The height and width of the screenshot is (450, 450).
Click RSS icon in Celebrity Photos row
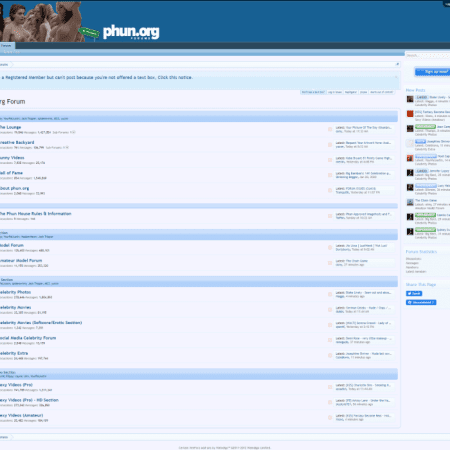[x=330, y=294]
